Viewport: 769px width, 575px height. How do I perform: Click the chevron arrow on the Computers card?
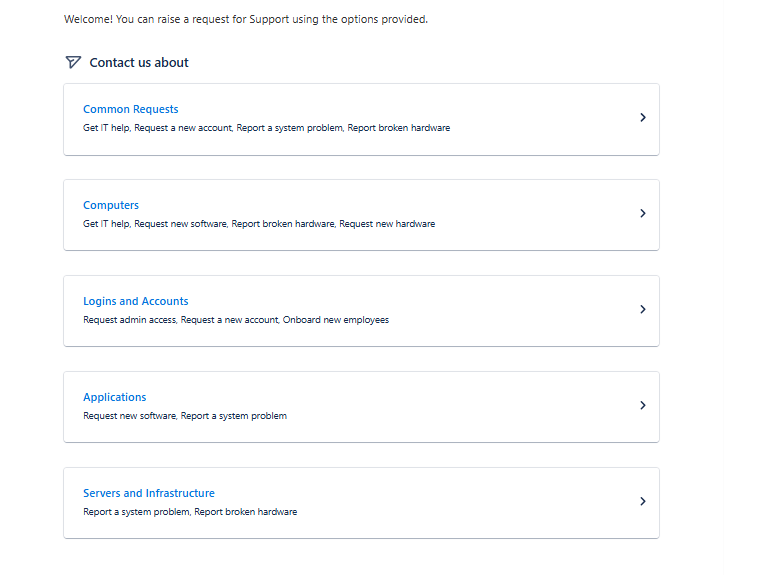pyautogui.click(x=643, y=214)
